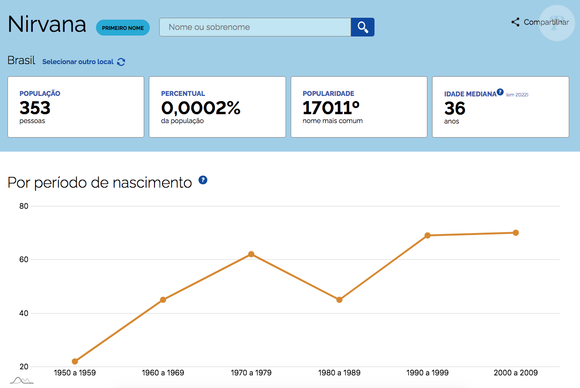Viewport: 580px width, 388px height.
Task: Click the 1980 a 1989 data point
Action: (339, 300)
